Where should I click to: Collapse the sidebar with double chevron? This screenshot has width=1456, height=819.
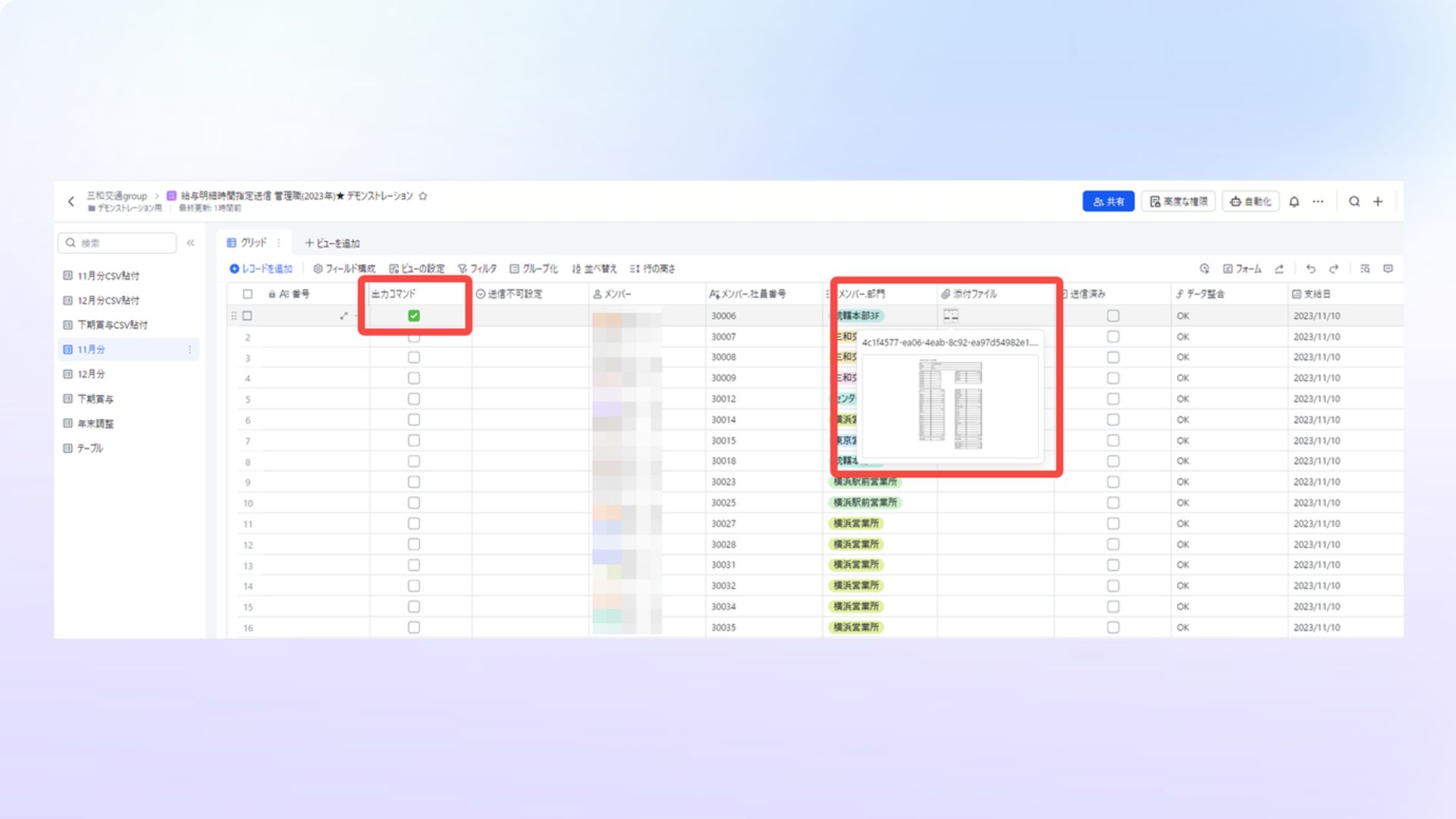tap(190, 243)
